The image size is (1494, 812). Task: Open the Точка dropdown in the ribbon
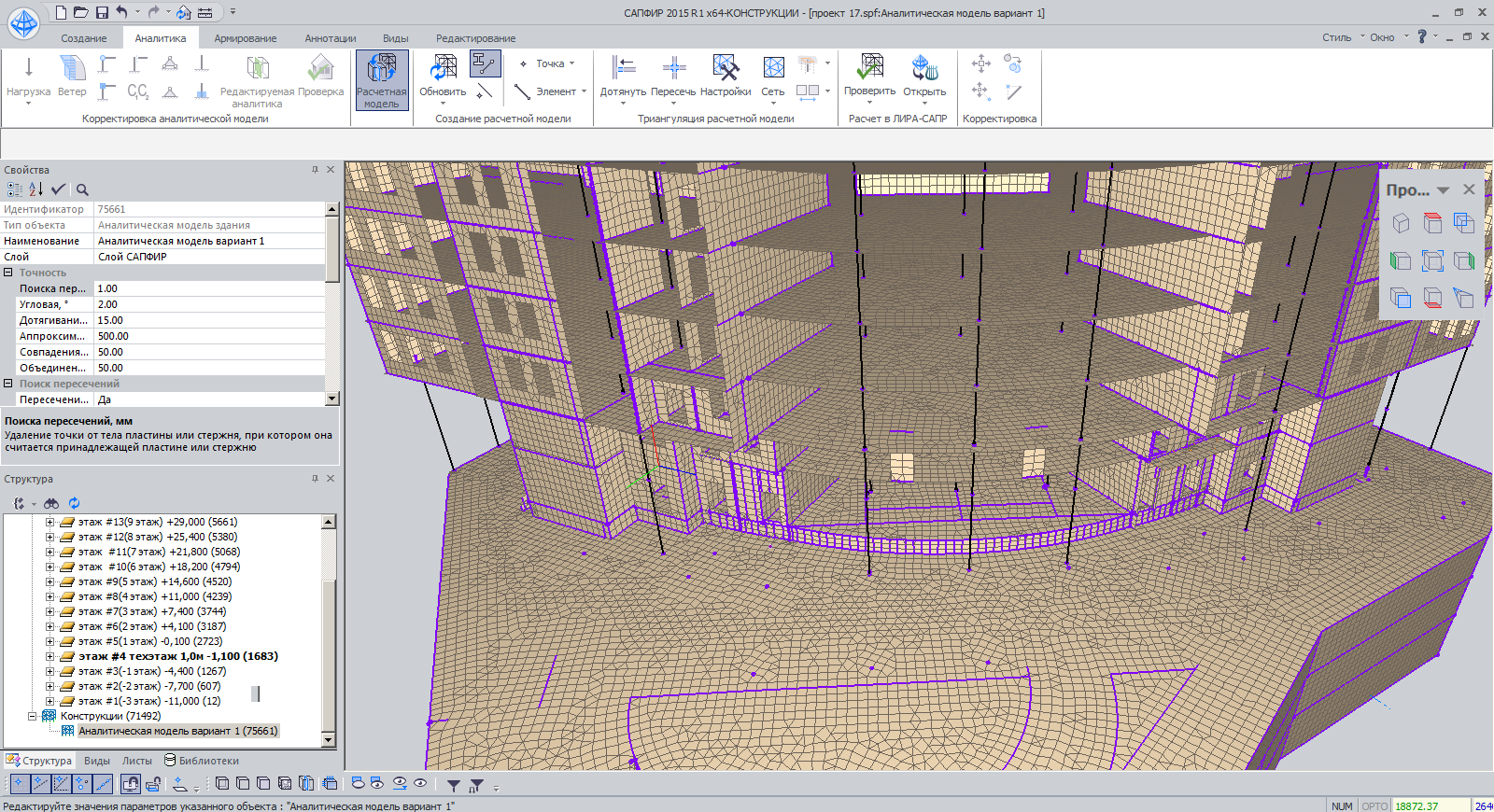coord(571,63)
